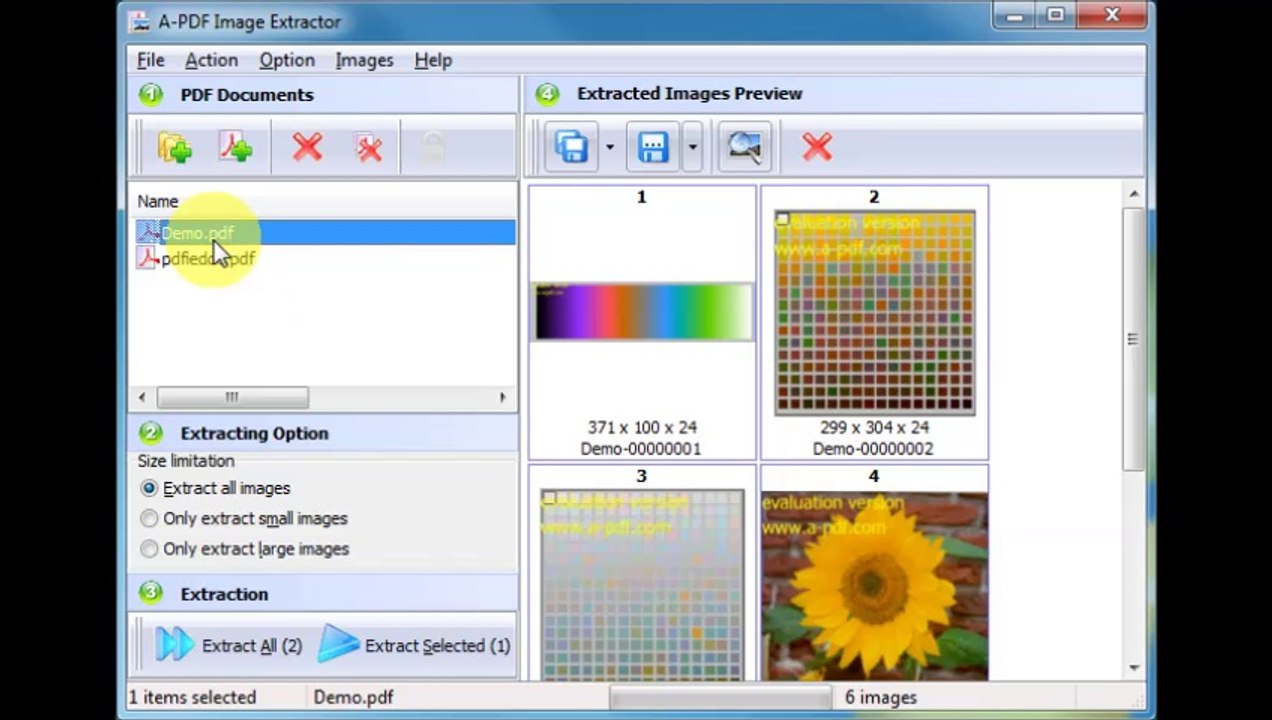Click the status bar progress bar

coord(721,697)
